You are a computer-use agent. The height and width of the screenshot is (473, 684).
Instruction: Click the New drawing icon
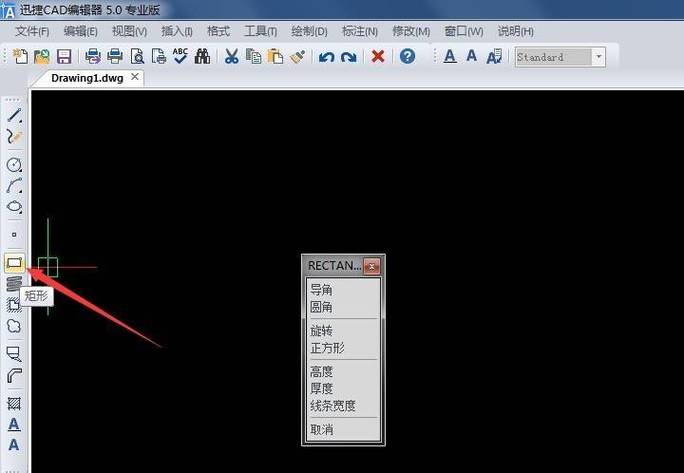20,57
